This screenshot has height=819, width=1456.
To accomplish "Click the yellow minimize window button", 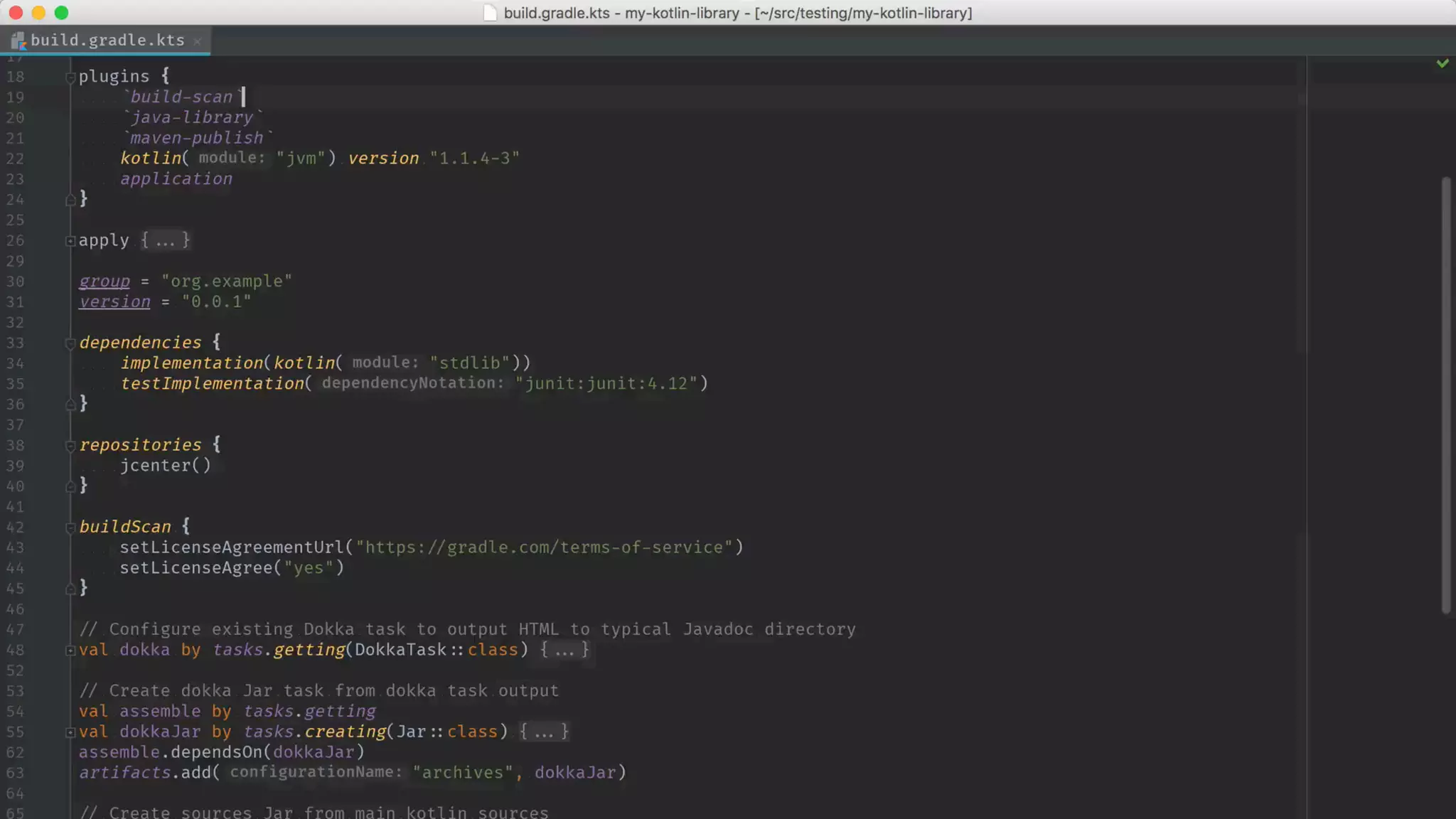I will coord(39,13).
